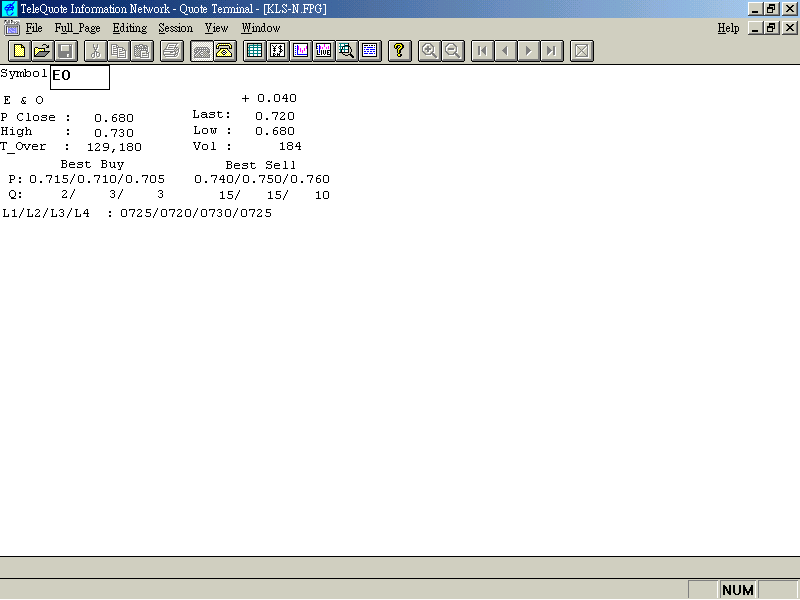The height and width of the screenshot is (600, 800).
Task: Click the Save floppy disk icon
Action: tap(66, 51)
